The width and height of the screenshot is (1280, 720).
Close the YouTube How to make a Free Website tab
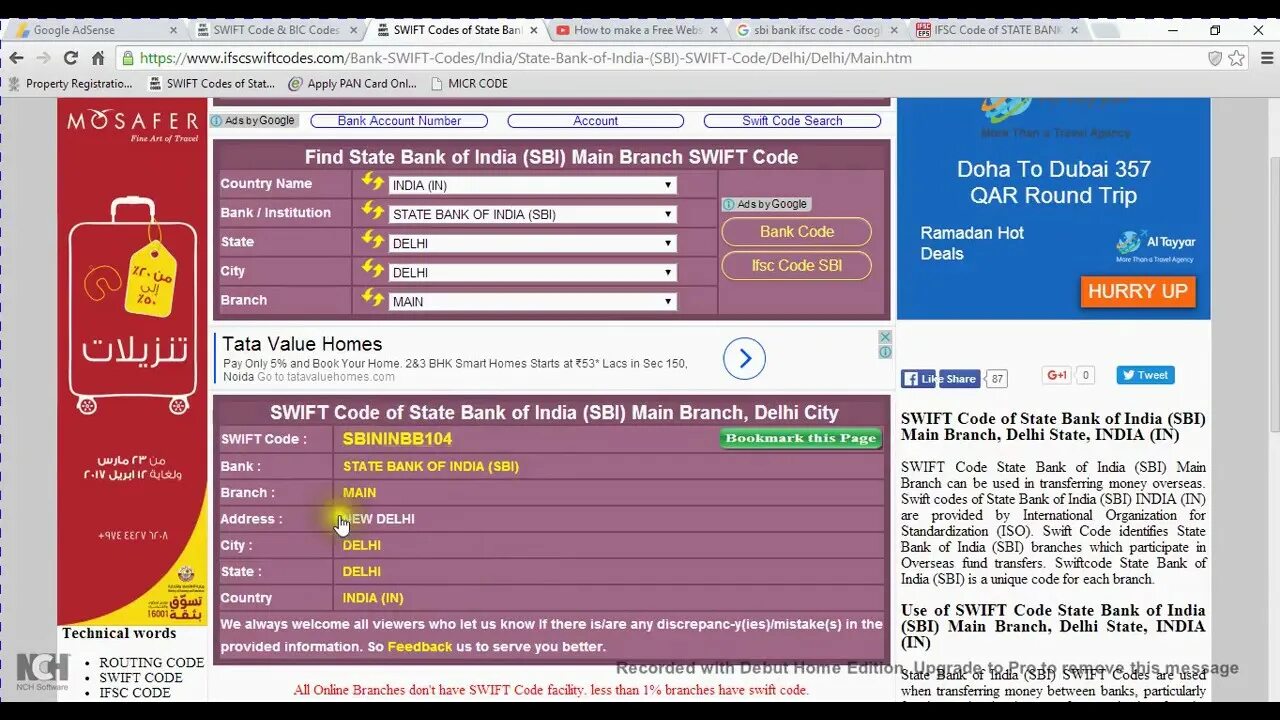pyautogui.click(x=714, y=30)
